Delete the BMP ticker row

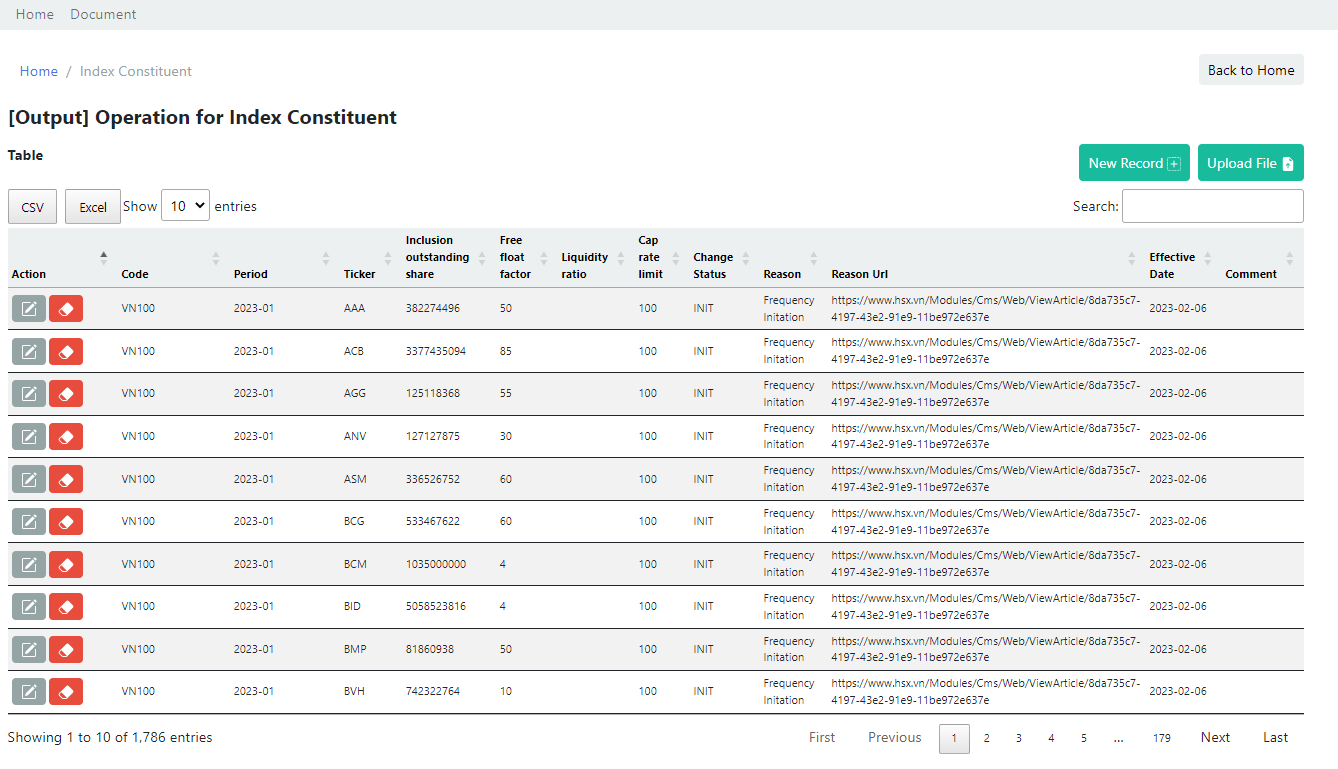[x=66, y=649]
